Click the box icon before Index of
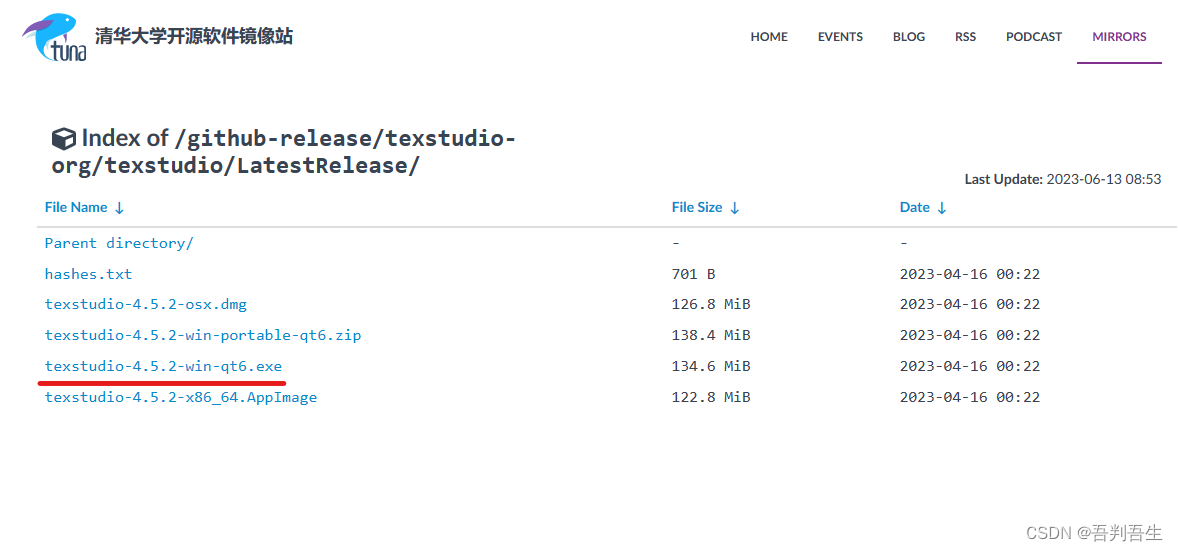Image resolution: width=1178 pixels, height=551 pixels. (63, 138)
